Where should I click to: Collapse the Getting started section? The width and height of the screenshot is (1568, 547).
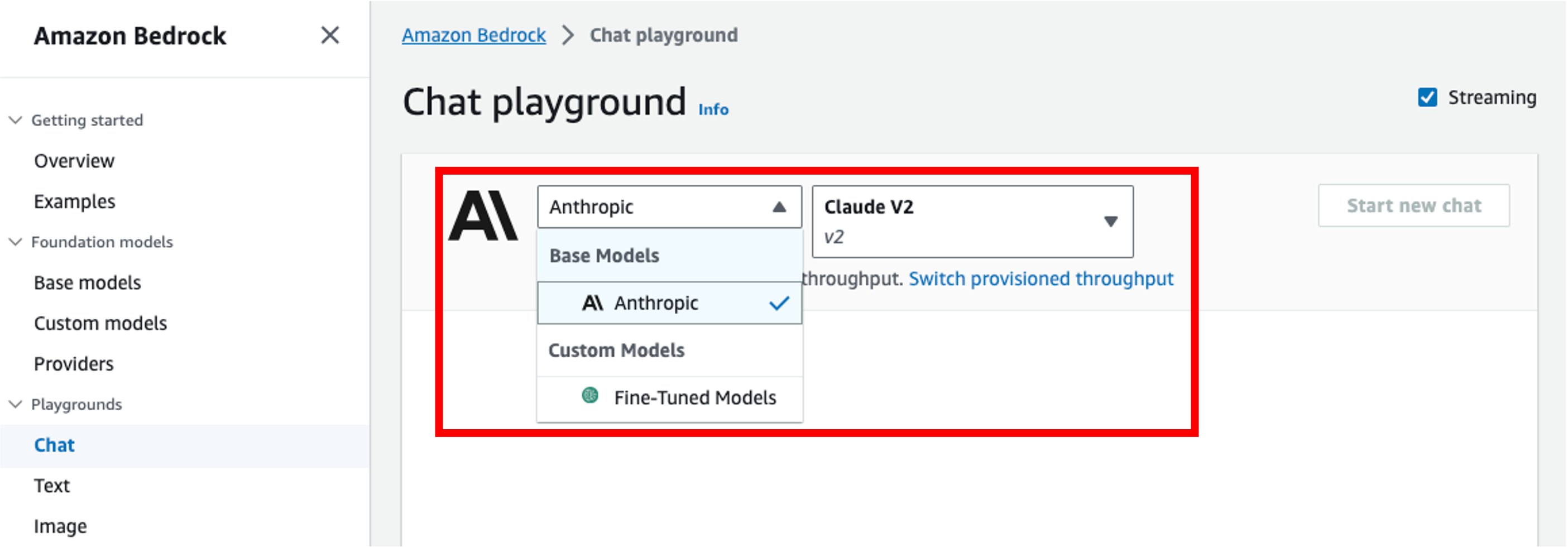point(16,120)
